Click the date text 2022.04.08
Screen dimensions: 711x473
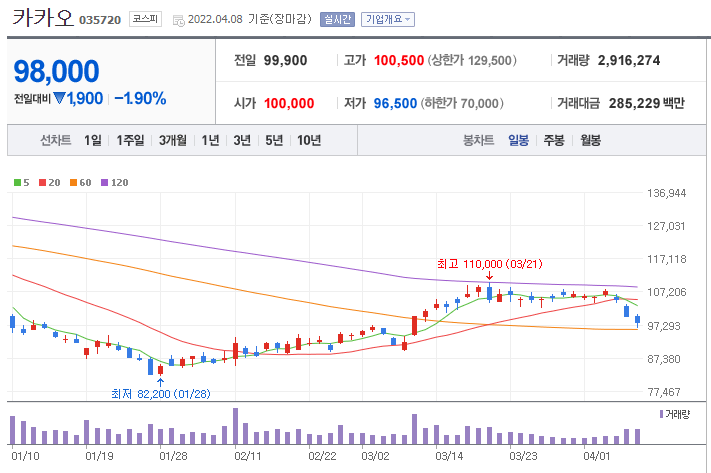(x=215, y=20)
